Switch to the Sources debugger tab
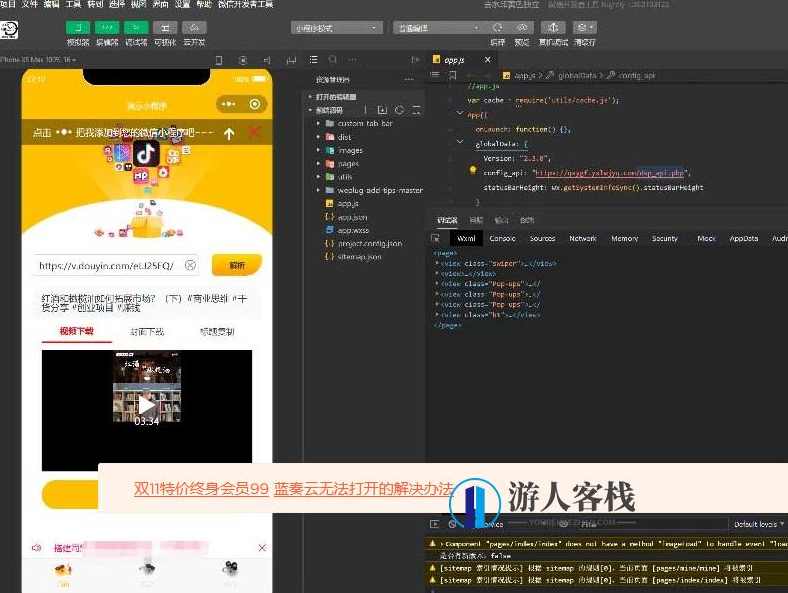This screenshot has height=593, width=788. coord(542,238)
